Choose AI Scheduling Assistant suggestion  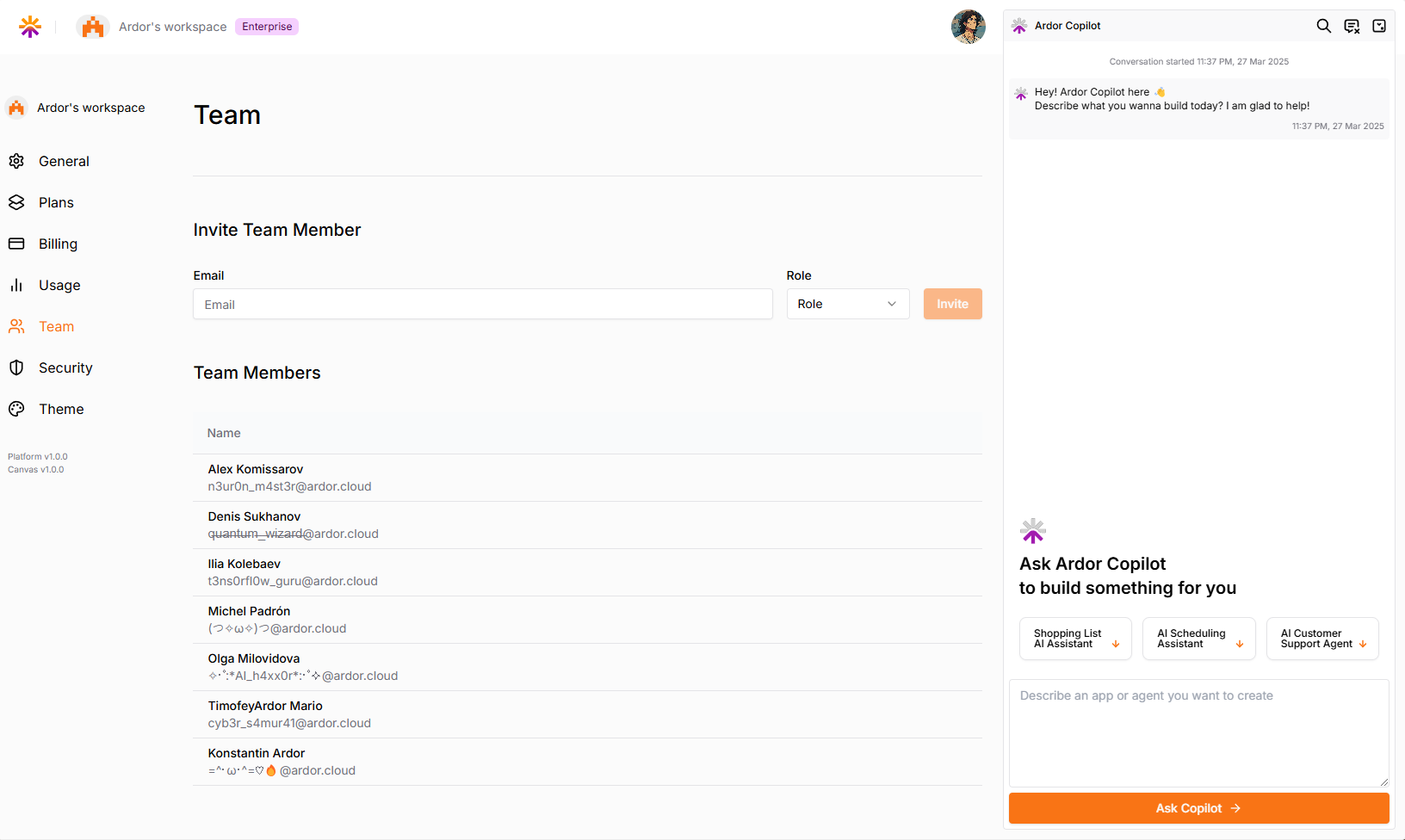pos(1199,639)
